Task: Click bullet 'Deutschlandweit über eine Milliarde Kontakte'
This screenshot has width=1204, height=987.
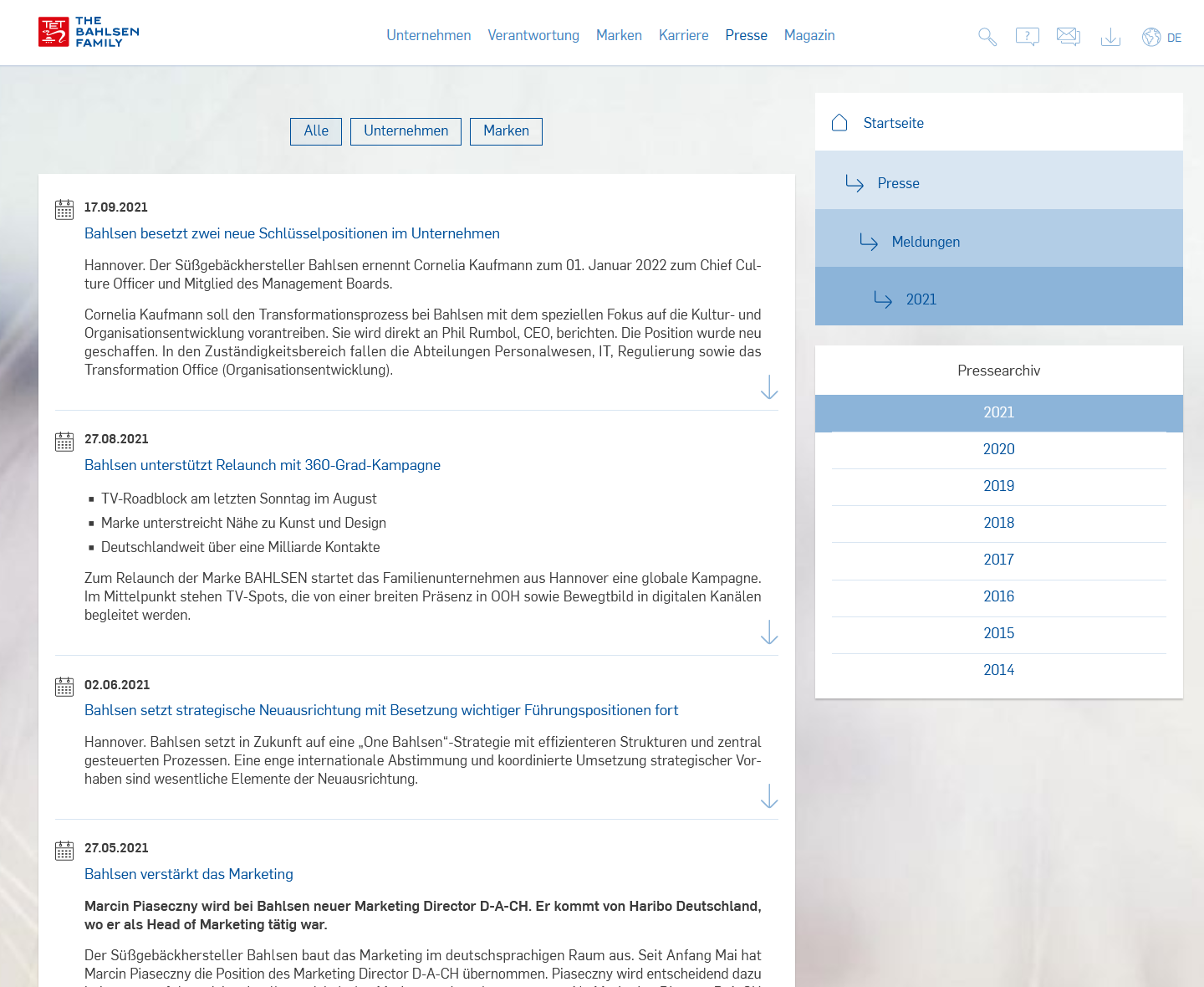Action: click(x=241, y=547)
